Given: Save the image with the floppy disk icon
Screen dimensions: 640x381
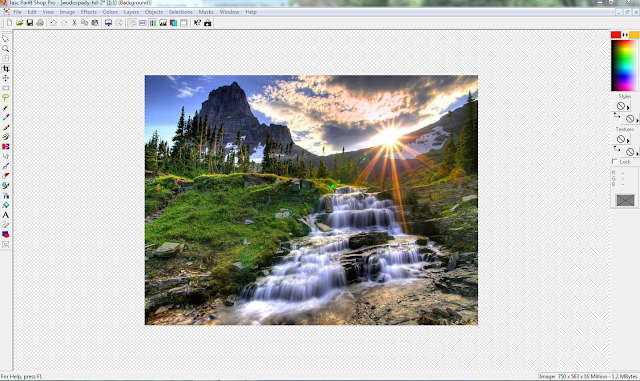Looking at the screenshot, I should [x=29, y=23].
